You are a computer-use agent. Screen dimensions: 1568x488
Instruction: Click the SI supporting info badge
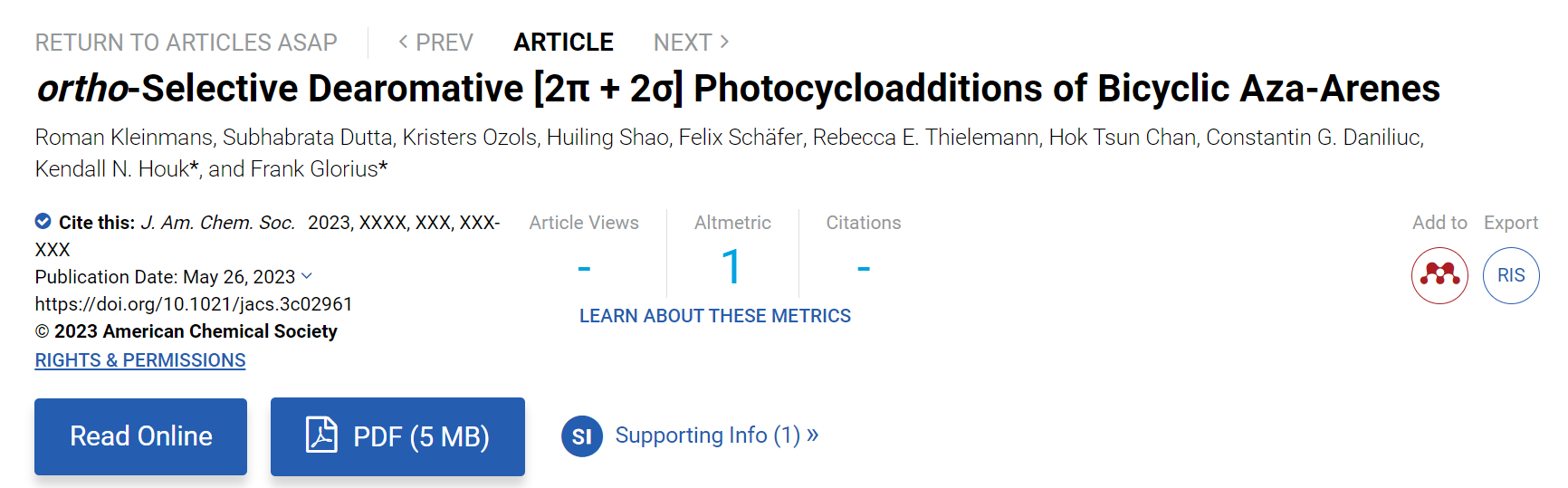[x=582, y=436]
